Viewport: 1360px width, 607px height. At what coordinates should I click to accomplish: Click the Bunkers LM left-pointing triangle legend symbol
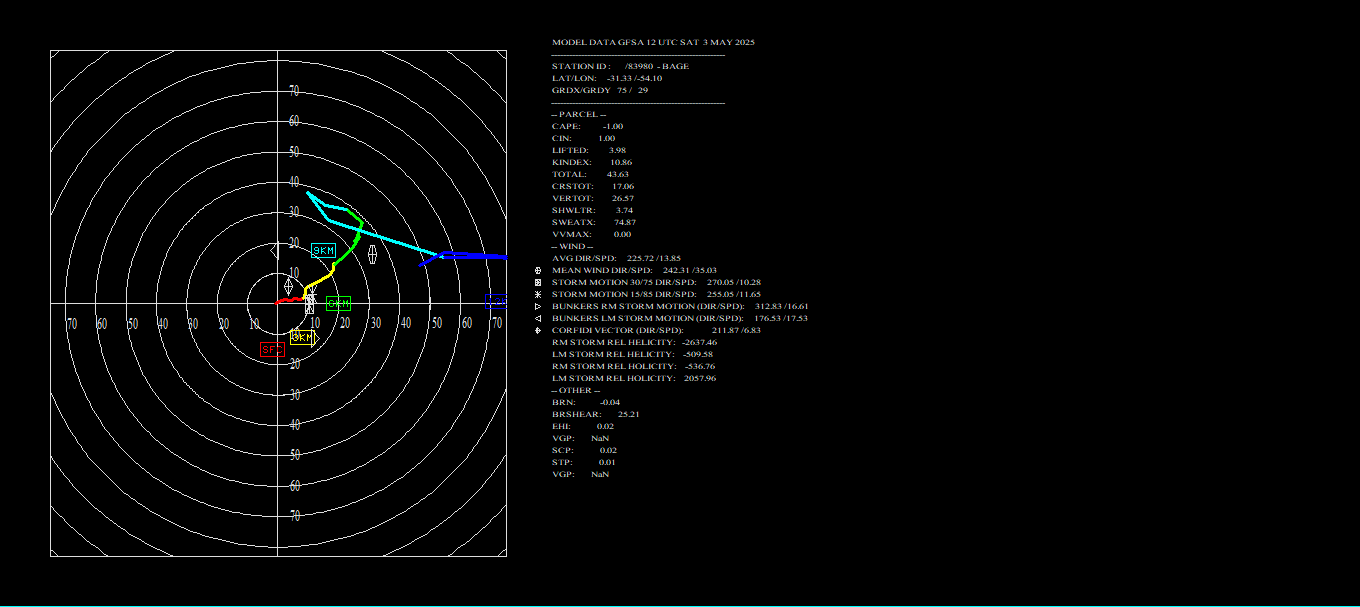pos(539,318)
